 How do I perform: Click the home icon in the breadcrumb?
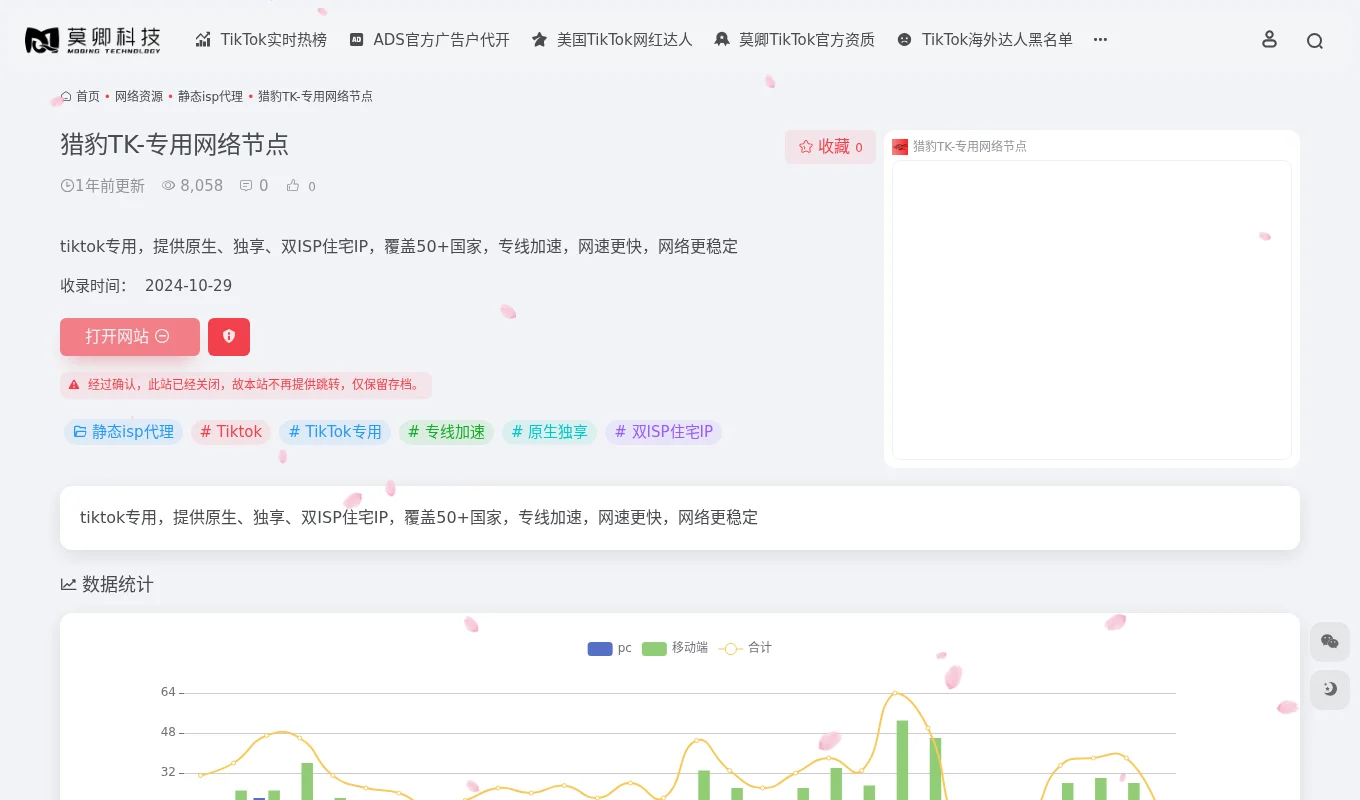[66, 96]
